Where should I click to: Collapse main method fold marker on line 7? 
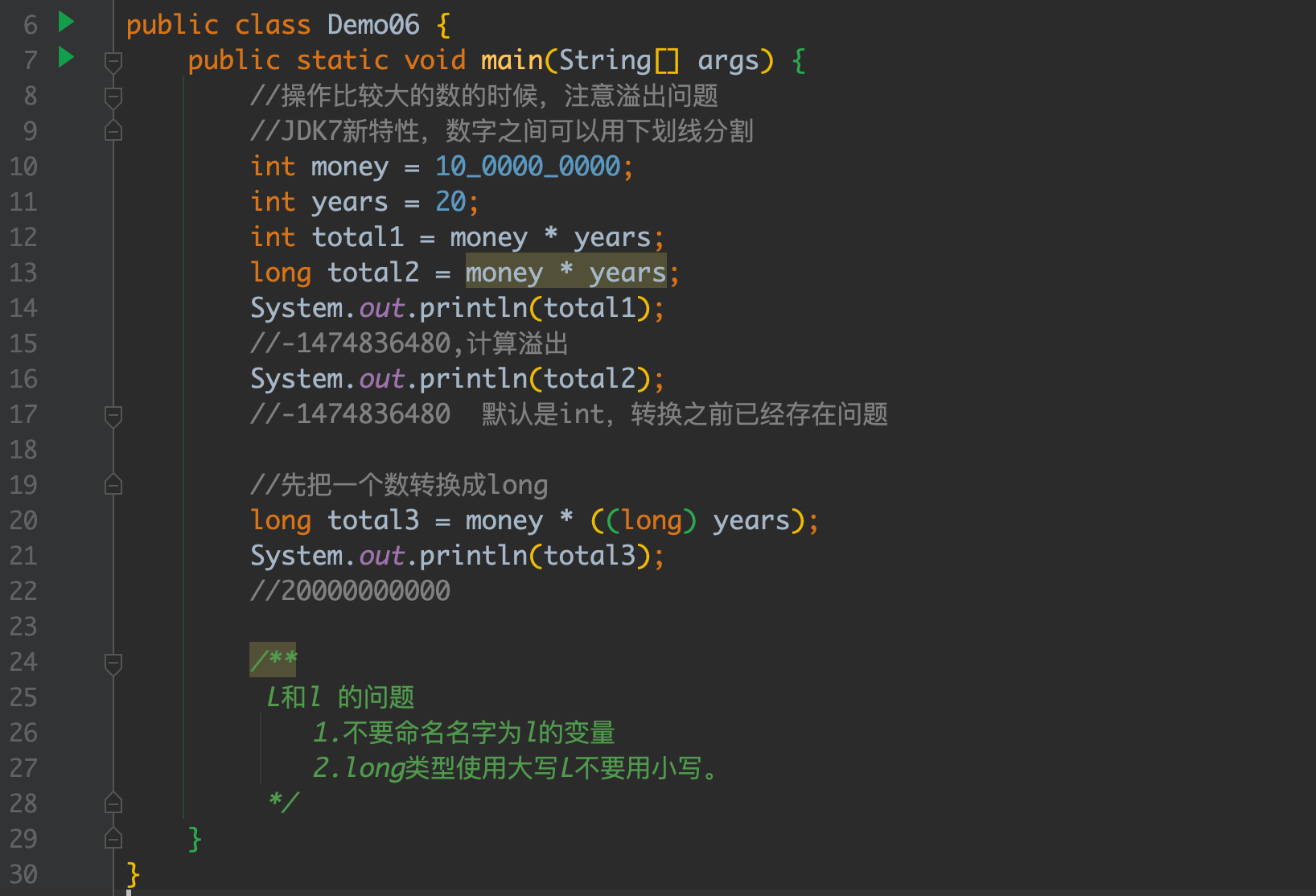point(113,61)
